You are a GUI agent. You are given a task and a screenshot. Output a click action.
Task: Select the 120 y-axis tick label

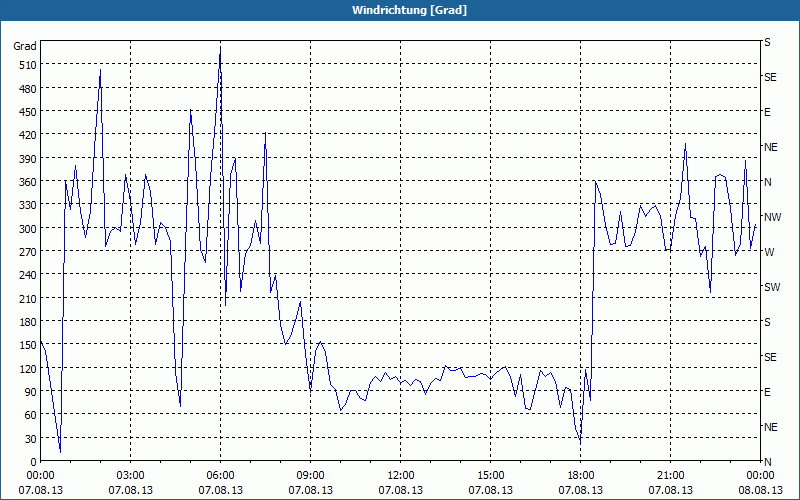28,369
